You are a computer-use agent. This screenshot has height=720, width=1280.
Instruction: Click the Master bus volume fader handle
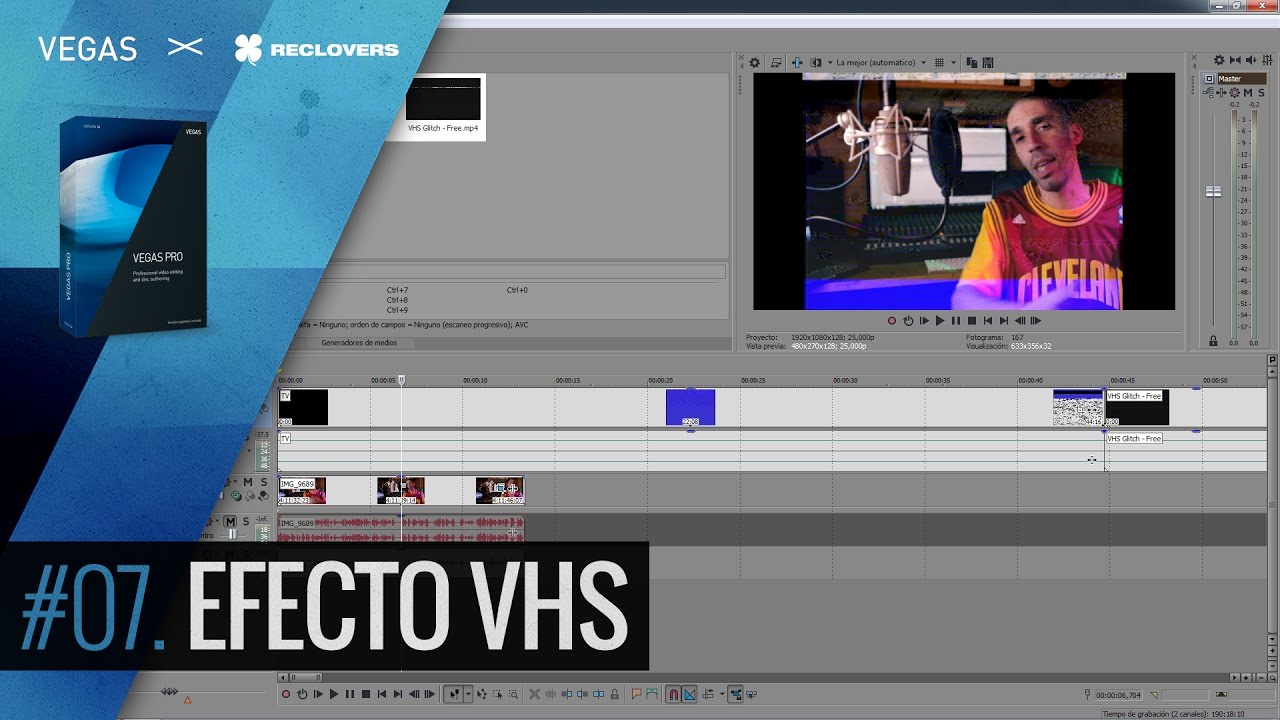coord(1213,191)
